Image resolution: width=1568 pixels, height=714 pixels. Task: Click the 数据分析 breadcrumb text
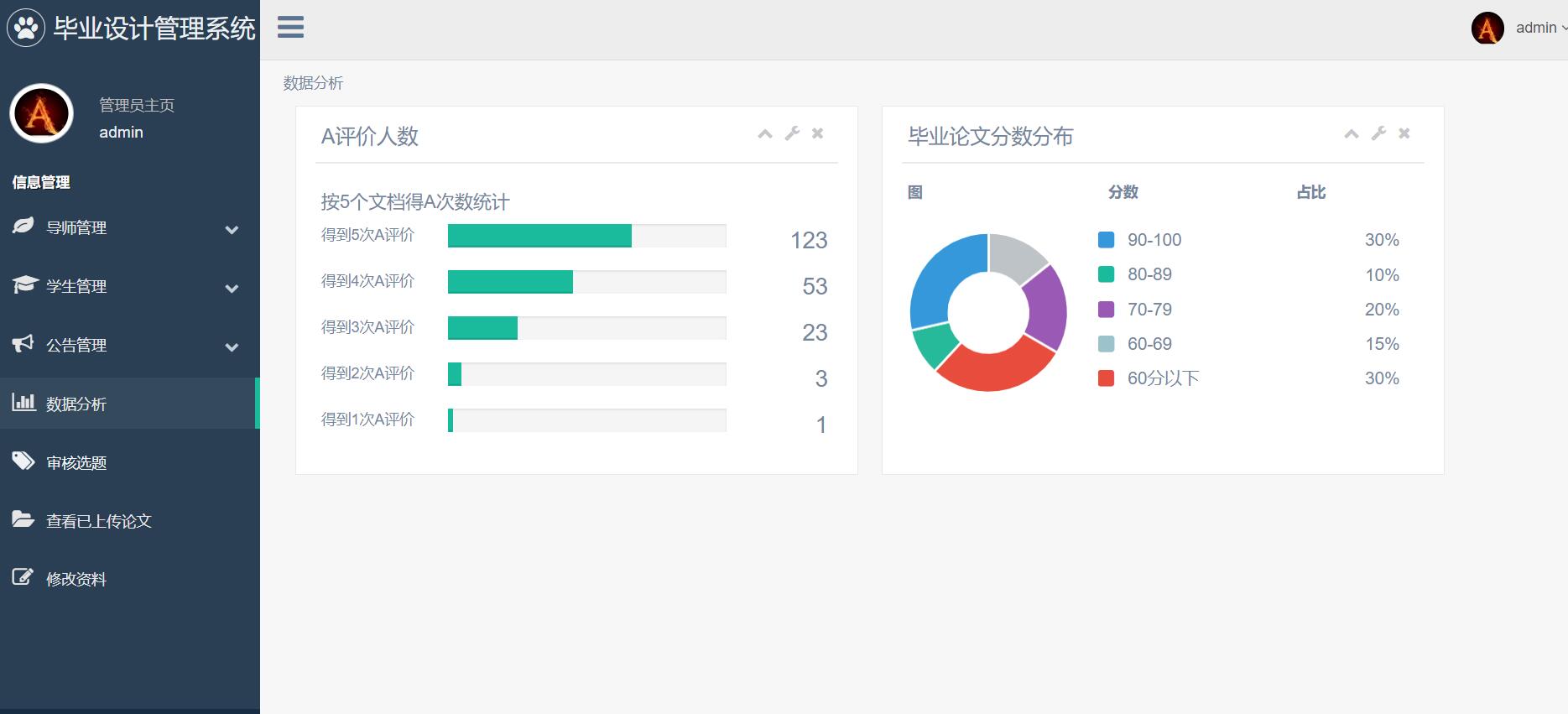click(x=313, y=83)
